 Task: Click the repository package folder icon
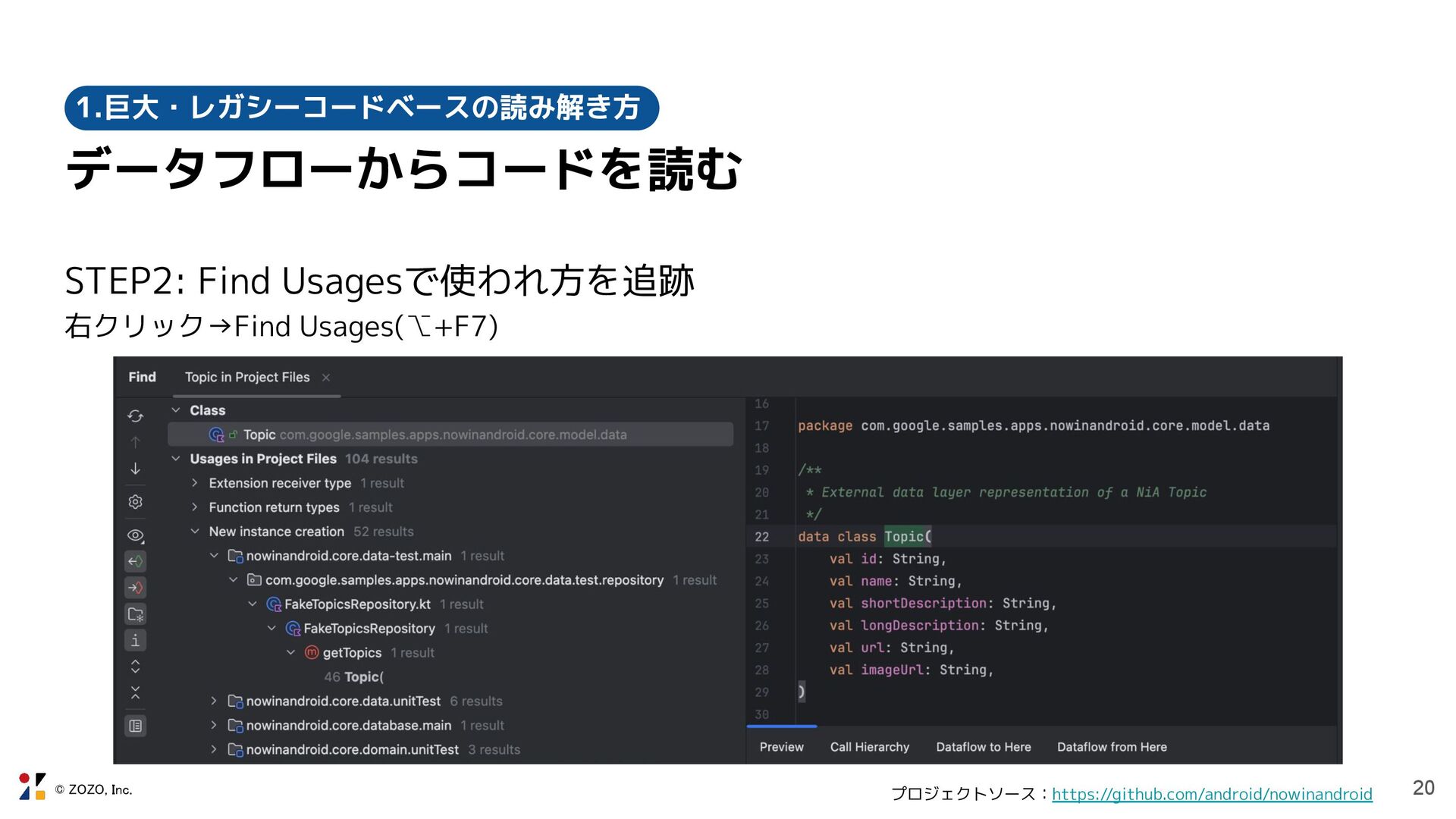pos(255,580)
